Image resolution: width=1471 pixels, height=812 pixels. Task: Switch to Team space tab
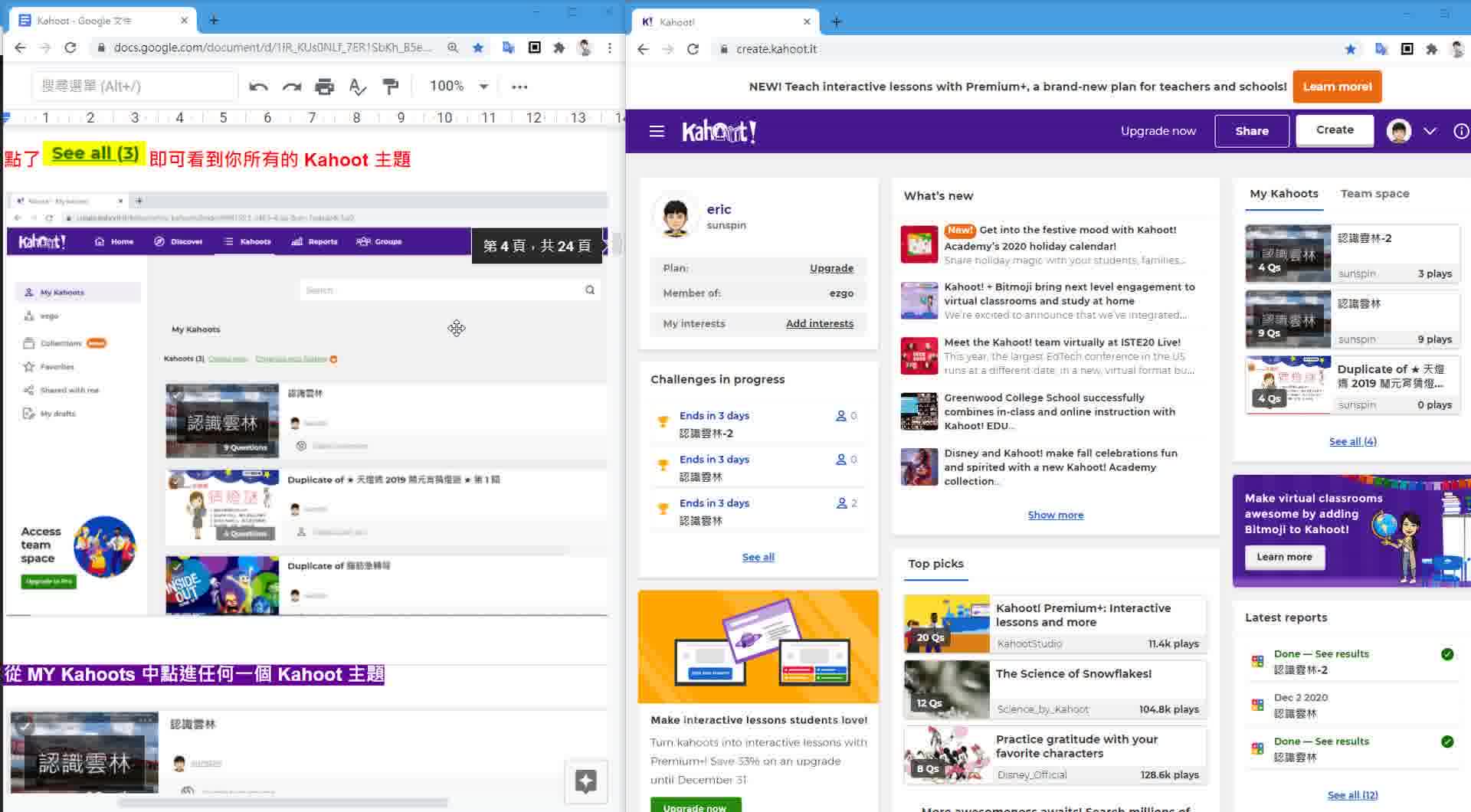click(1374, 194)
